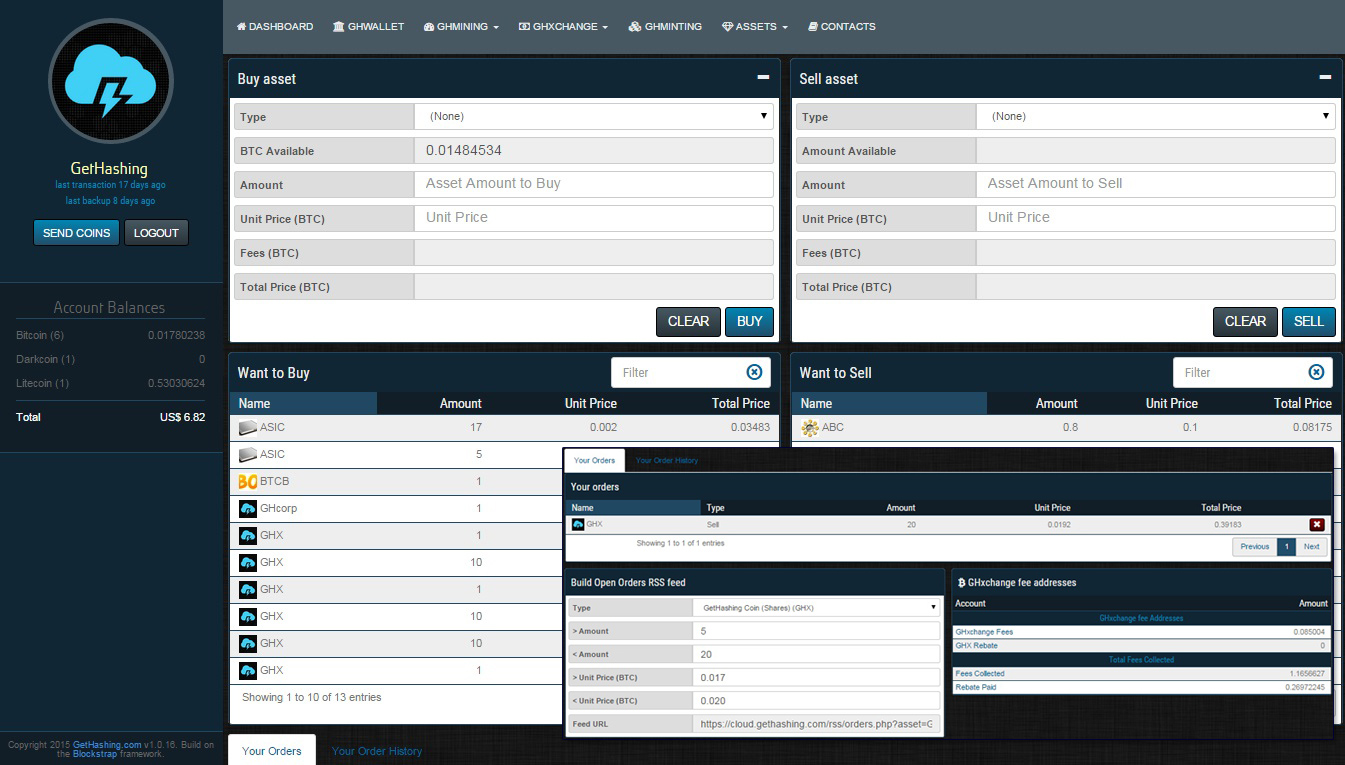Image resolution: width=1345 pixels, height=765 pixels.
Task: Click the BUY button
Action: [749, 321]
